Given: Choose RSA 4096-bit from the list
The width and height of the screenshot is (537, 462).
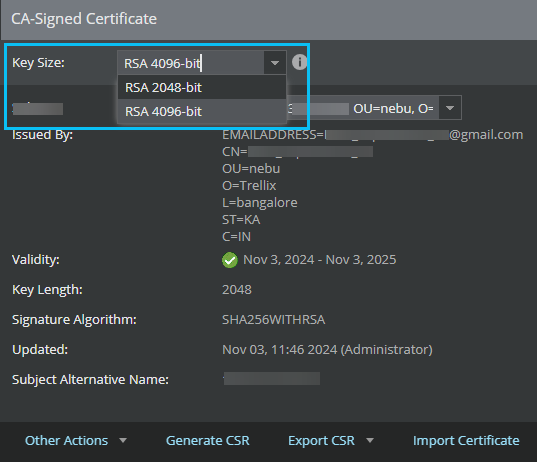Looking at the screenshot, I should [x=202, y=111].
